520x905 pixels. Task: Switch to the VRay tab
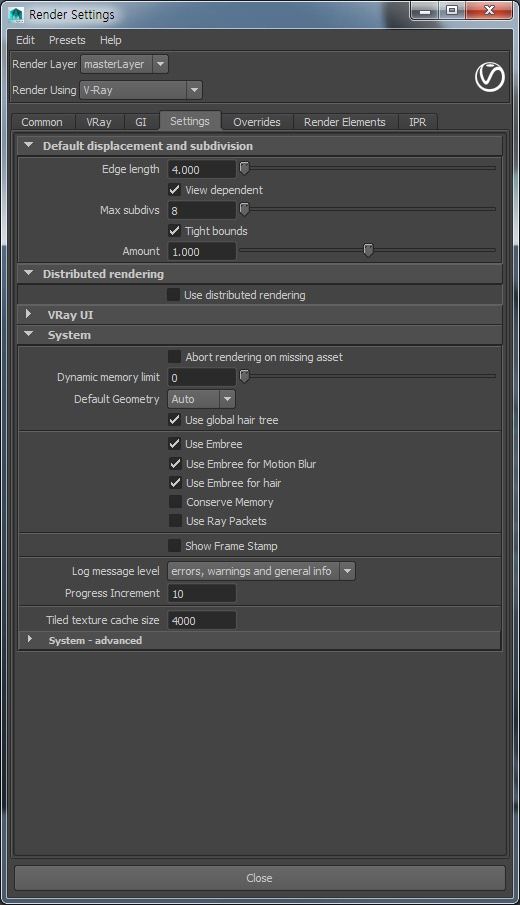coord(99,122)
